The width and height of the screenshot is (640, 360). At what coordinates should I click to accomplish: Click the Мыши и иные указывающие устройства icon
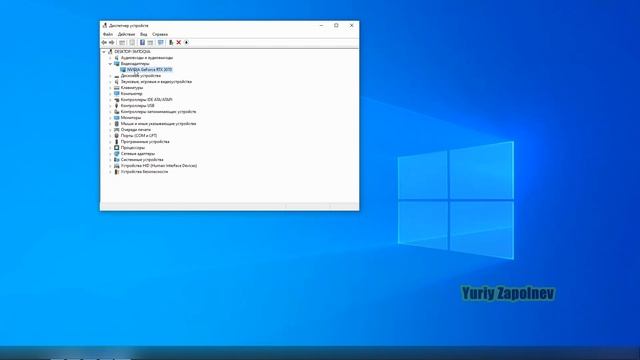(x=117, y=124)
